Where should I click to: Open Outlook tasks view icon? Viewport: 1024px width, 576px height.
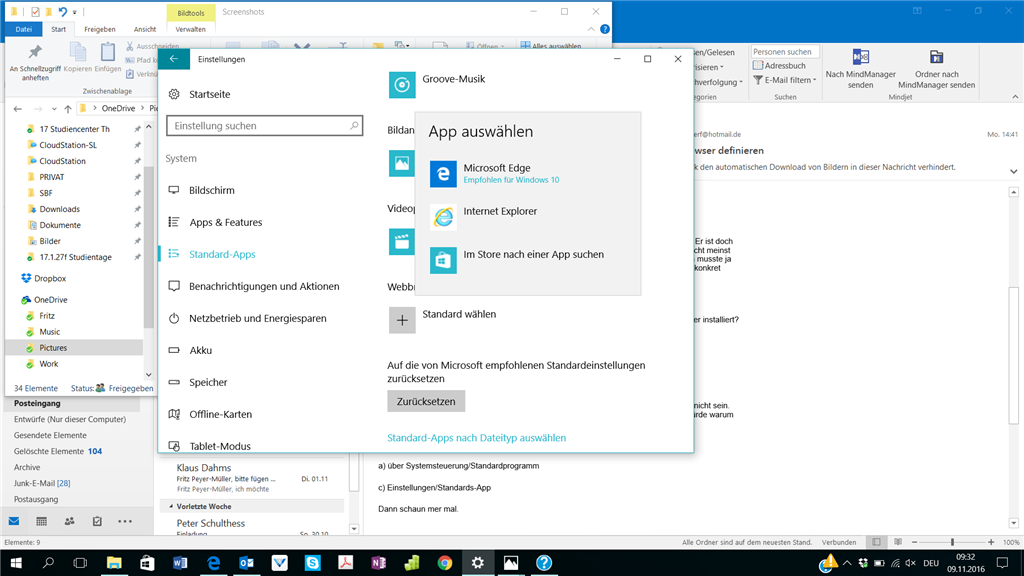(x=97, y=521)
